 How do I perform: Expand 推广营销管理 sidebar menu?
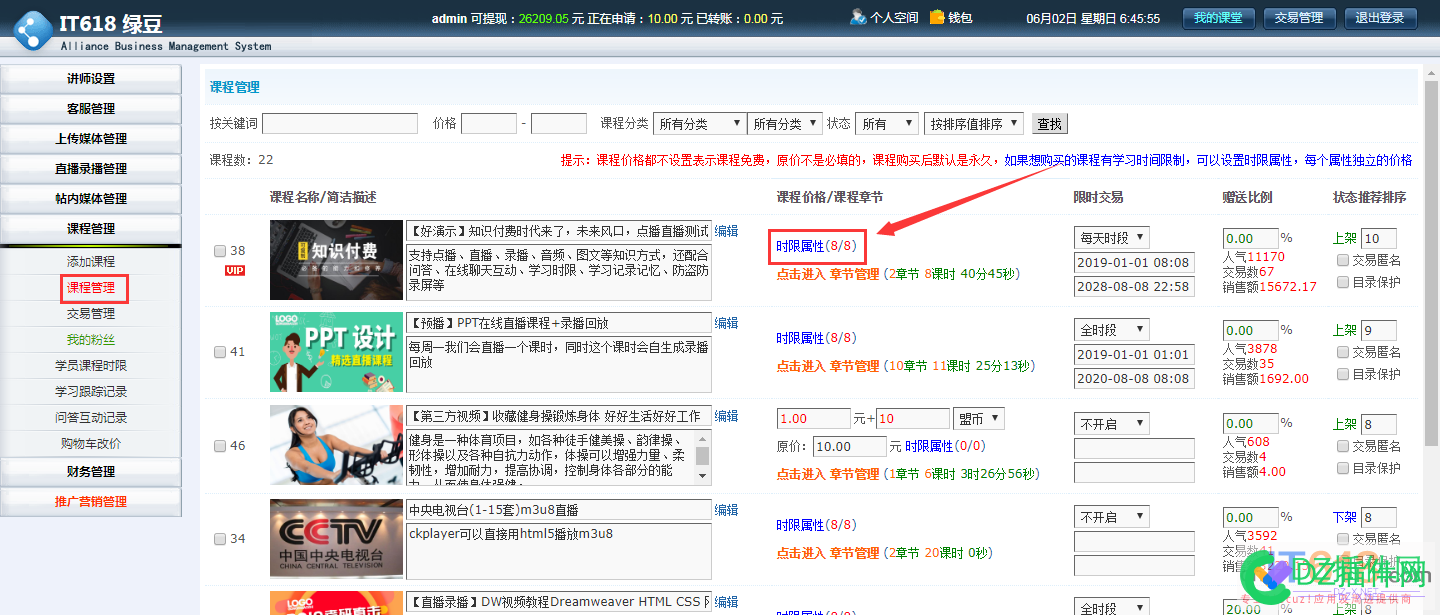click(x=91, y=501)
